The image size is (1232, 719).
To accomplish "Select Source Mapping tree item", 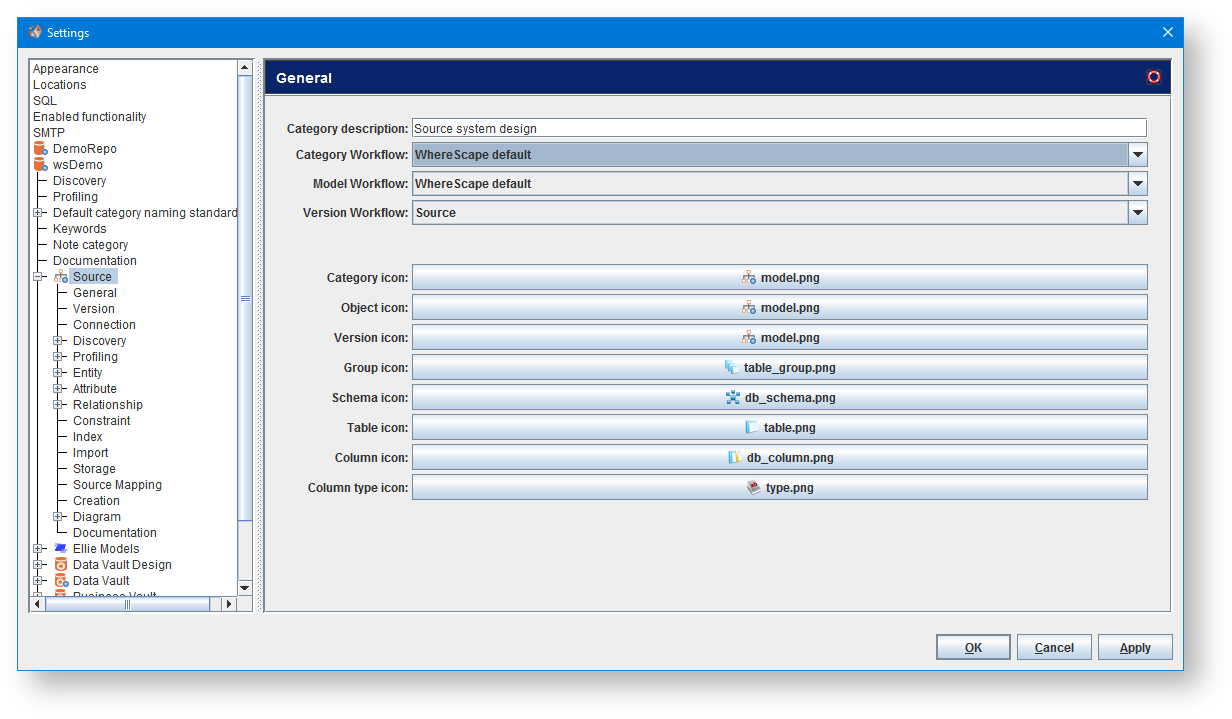I will [x=117, y=485].
